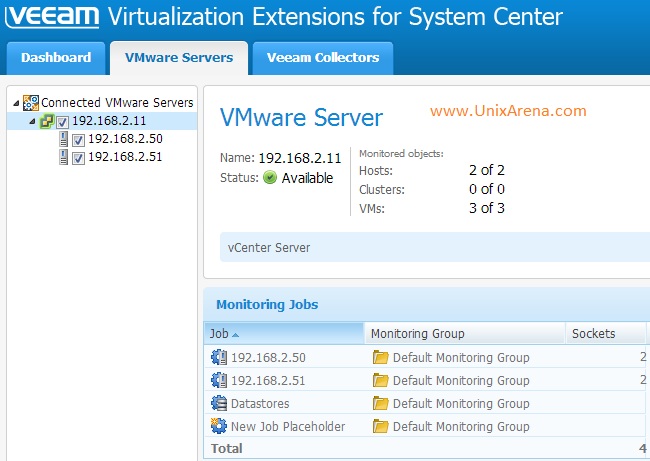Sort by the Job column header
Viewport: 650px width, 461px height.
[x=284, y=333]
